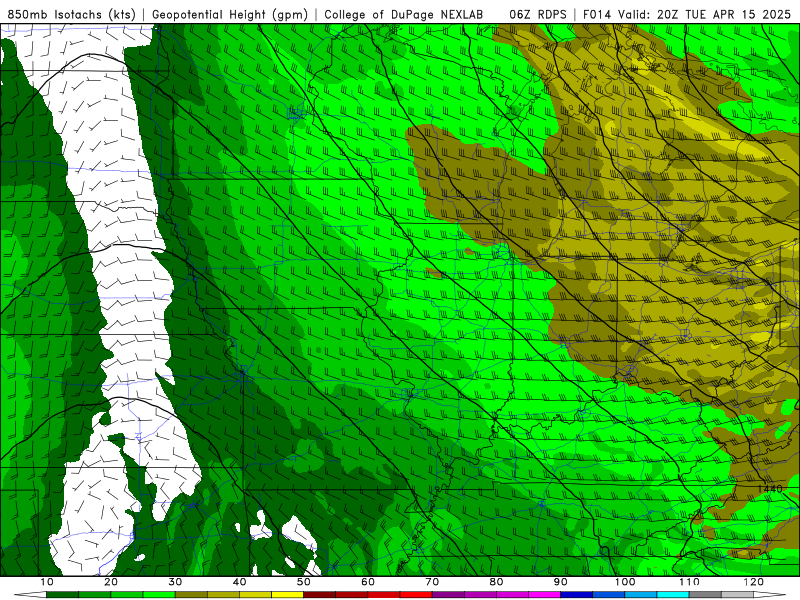Image resolution: width=800 pixels, height=600 pixels.
Task: Click the dark red 50-55 kt swatch
Action: tap(319, 595)
